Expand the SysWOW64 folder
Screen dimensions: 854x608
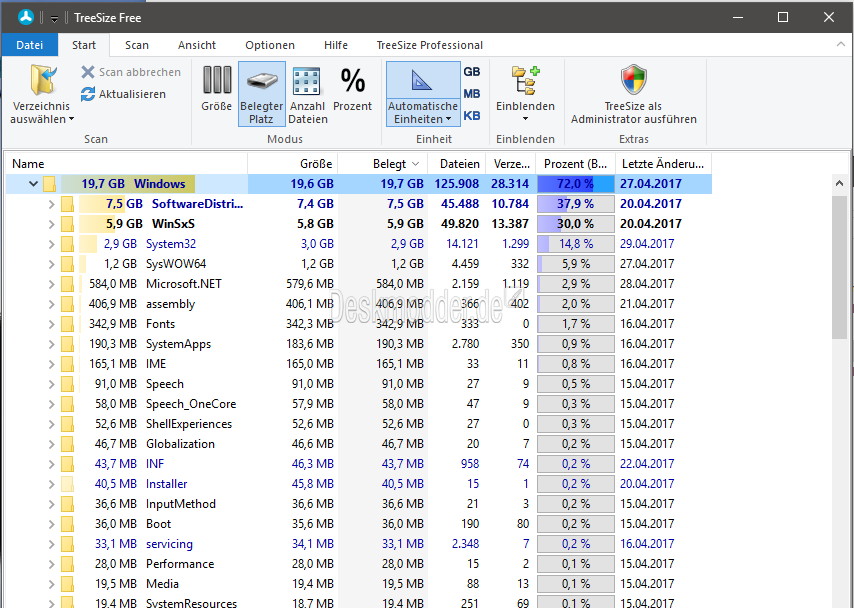point(51,264)
